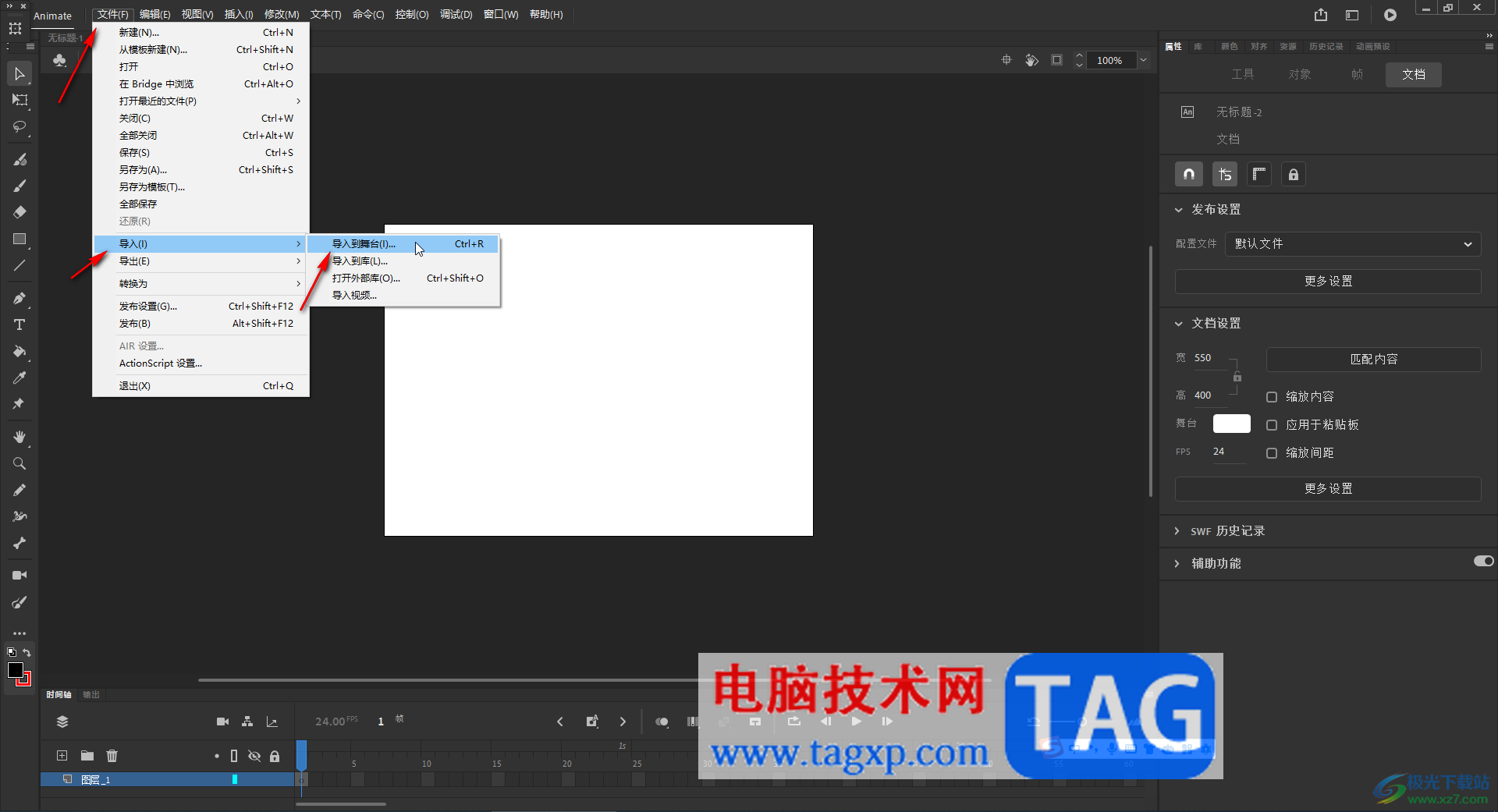This screenshot has height=812, width=1498.
Task: Click the white stage color swatch
Action: tap(1231, 424)
